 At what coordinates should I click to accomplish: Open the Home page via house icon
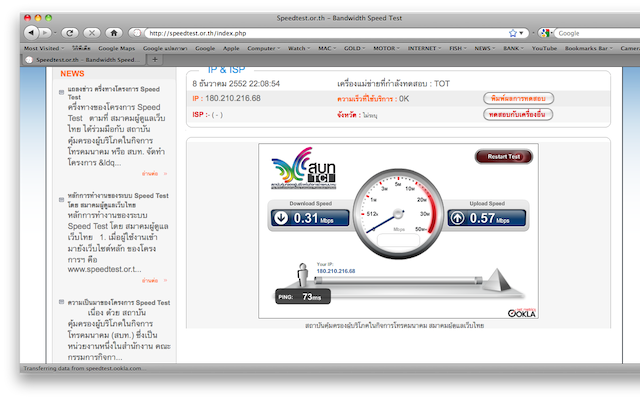click(x=114, y=33)
